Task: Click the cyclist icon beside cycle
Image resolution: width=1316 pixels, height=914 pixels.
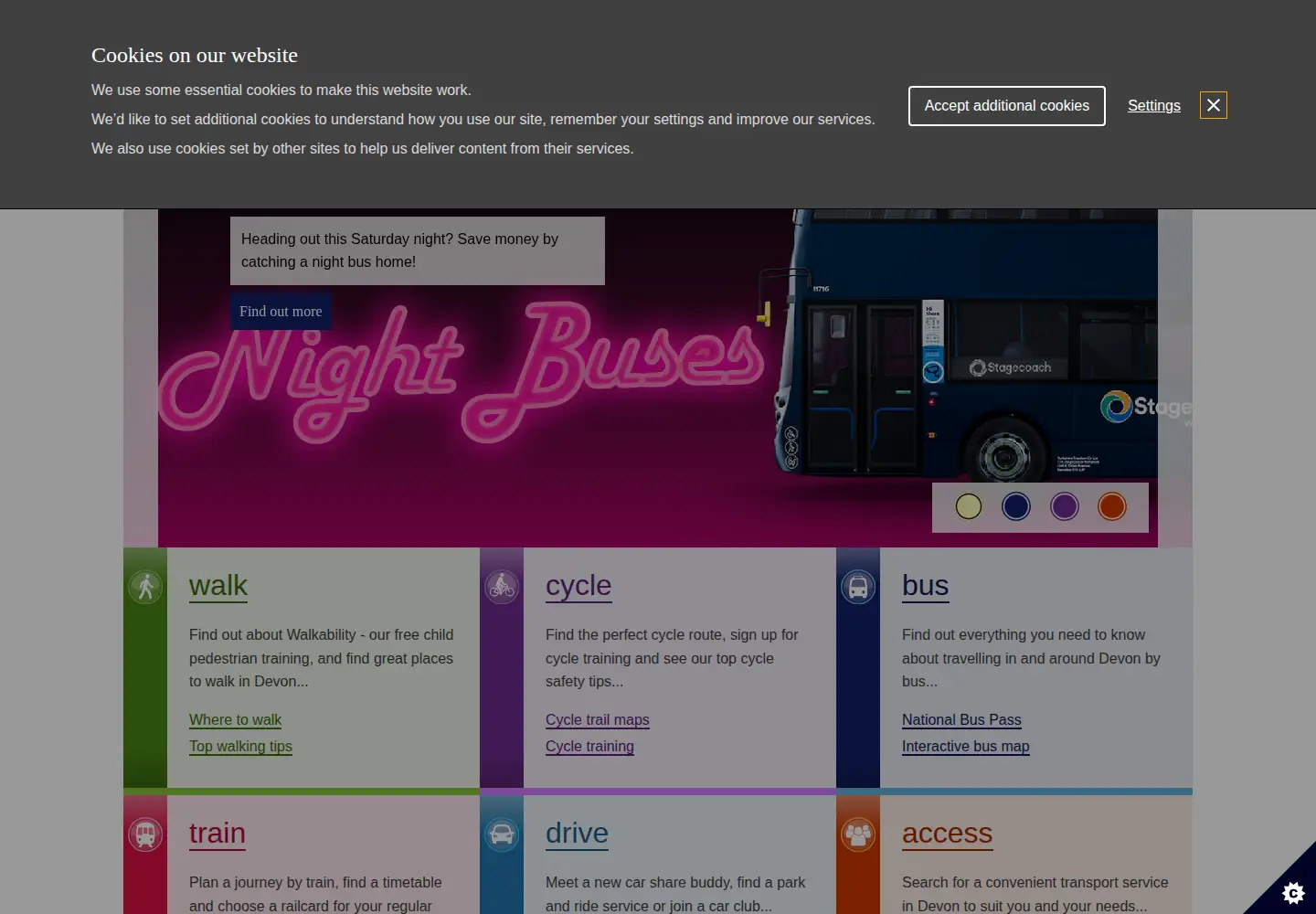Action: point(502,587)
